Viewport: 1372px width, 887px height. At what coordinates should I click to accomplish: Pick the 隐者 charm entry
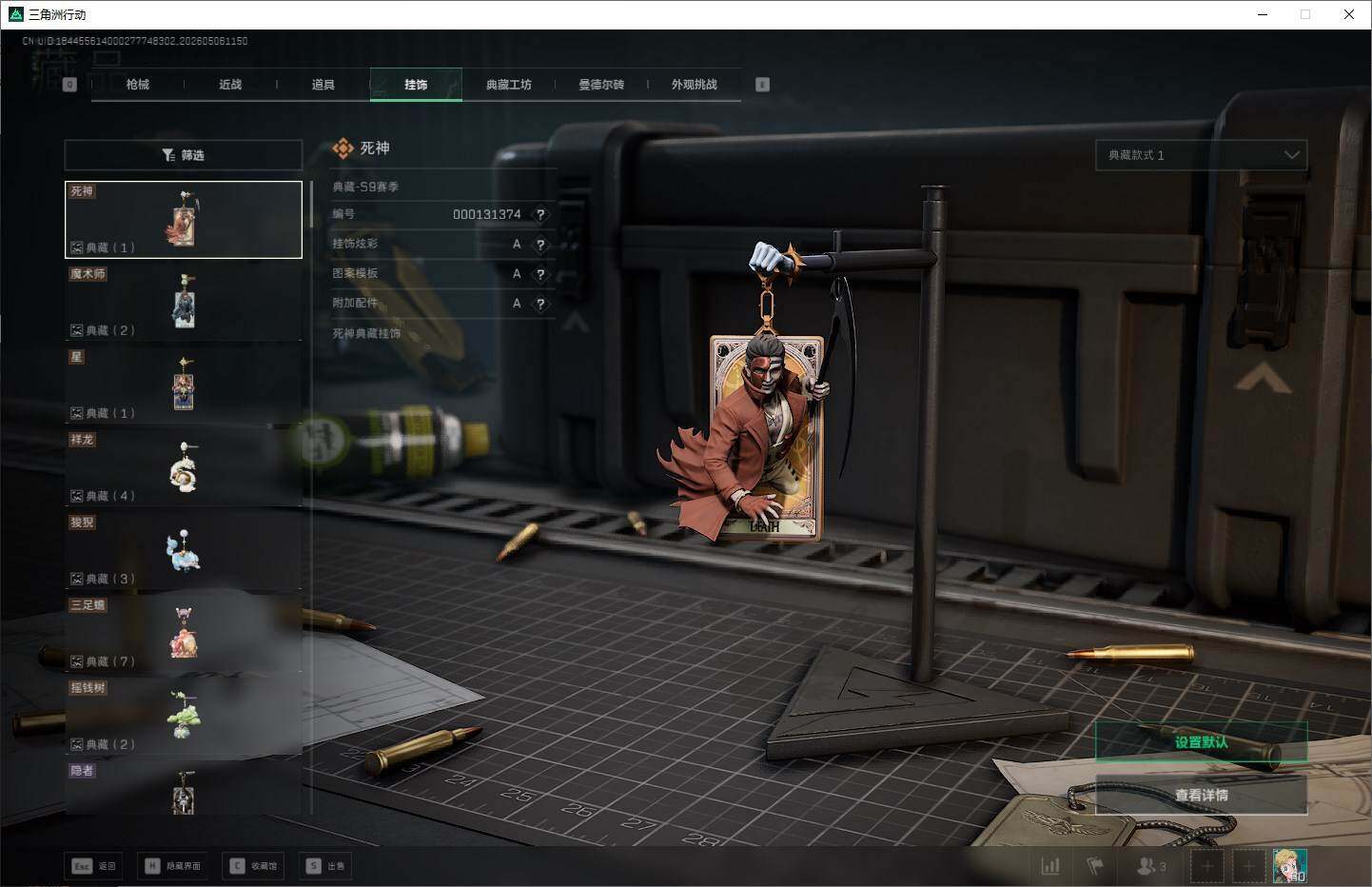pos(184,788)
